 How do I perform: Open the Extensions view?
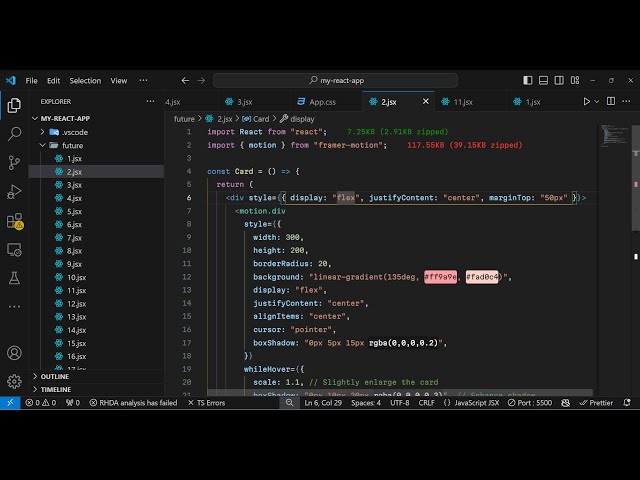pyautogui.click(x=14, y=220)
